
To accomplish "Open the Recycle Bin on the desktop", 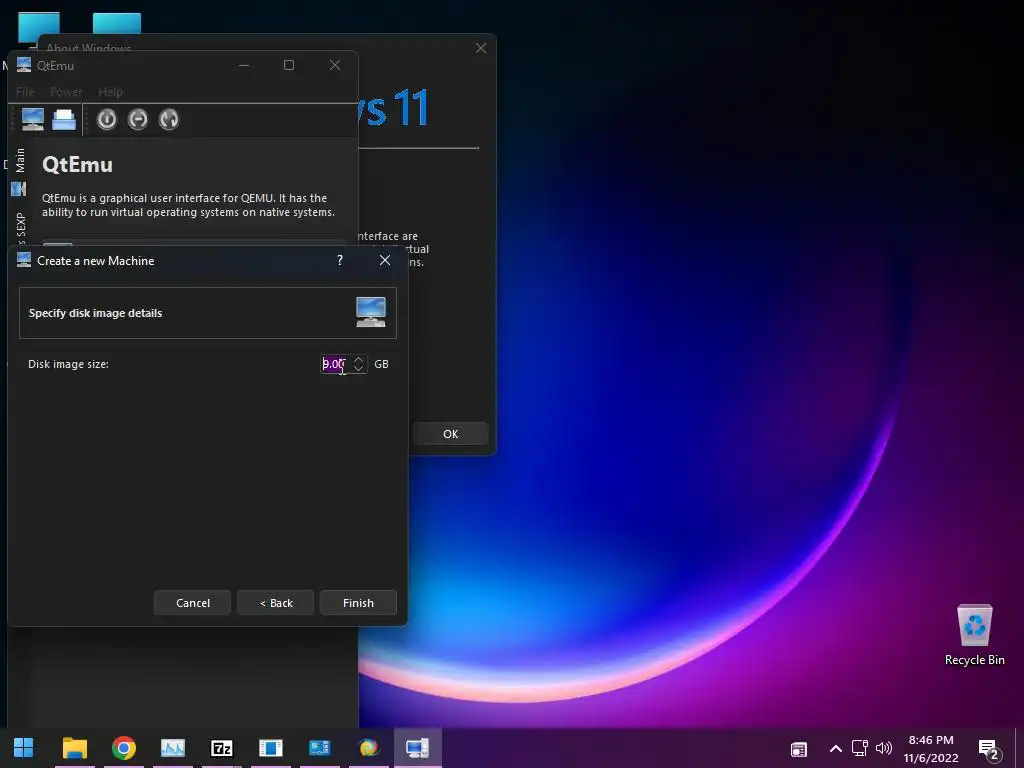I will click(x=974, y=635).
